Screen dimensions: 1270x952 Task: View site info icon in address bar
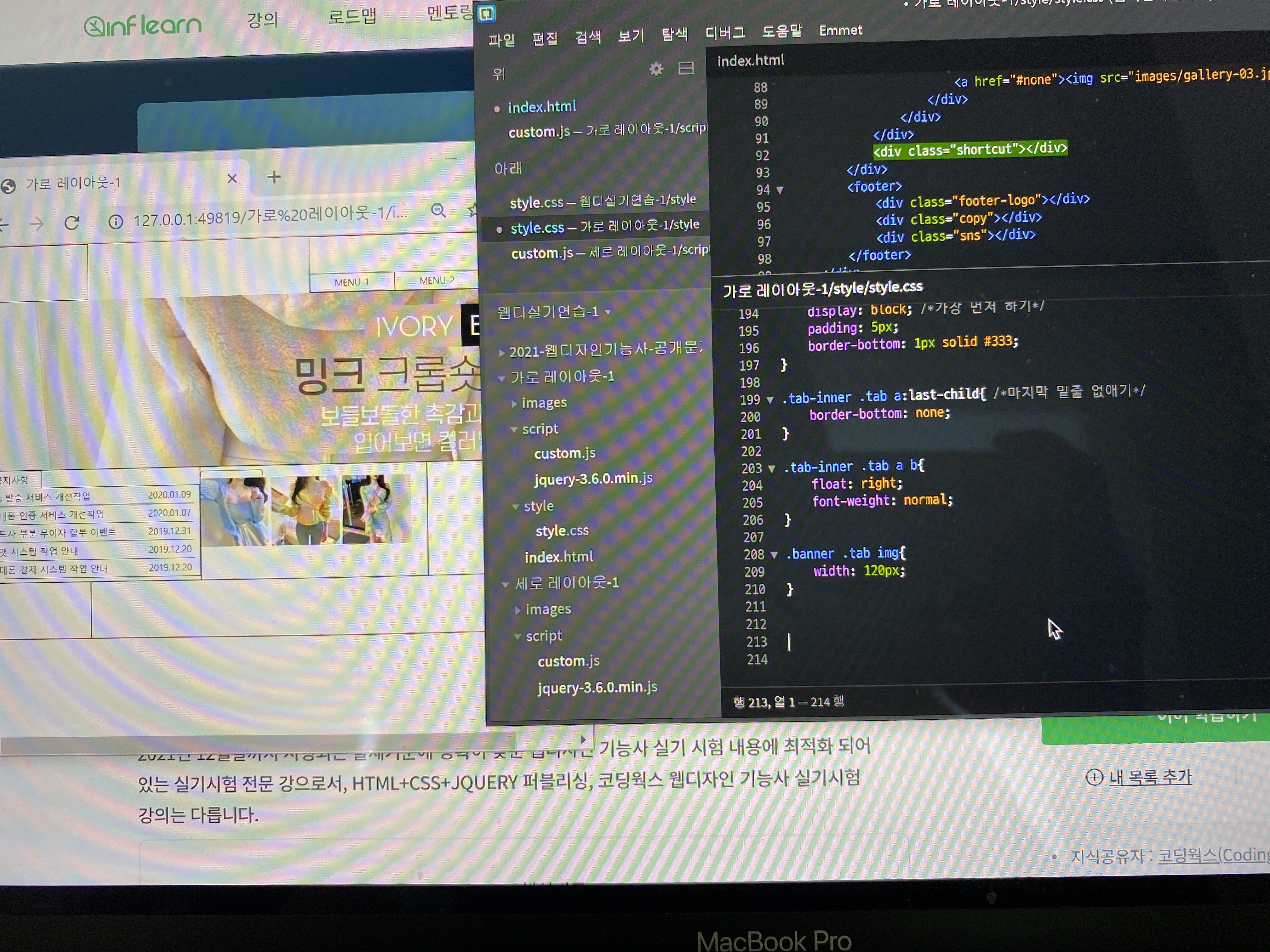point(115,222)
